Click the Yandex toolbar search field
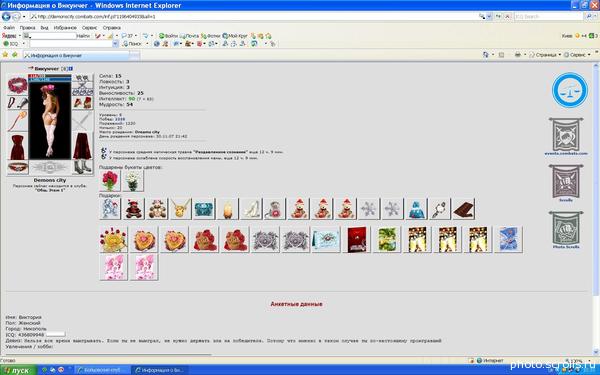This screenshot has width=600, height=375. [53, 36]
